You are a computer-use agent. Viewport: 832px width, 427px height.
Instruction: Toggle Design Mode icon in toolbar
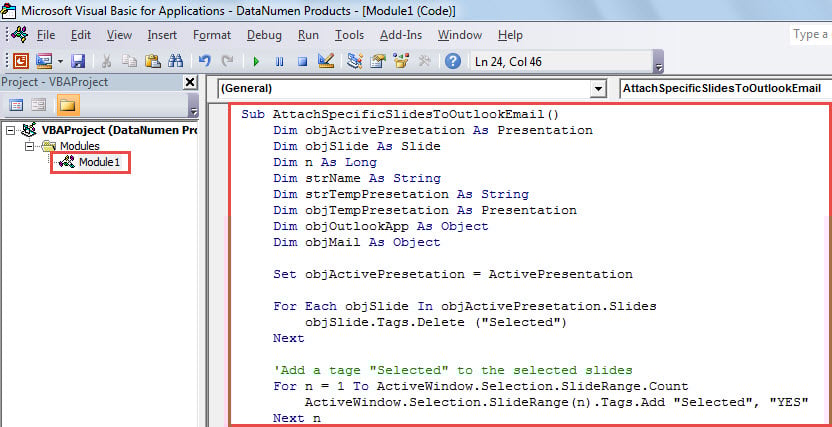point(324,61)
